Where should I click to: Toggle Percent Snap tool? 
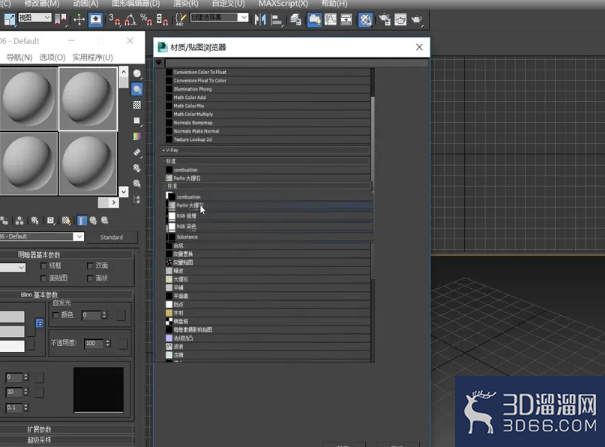146,19
